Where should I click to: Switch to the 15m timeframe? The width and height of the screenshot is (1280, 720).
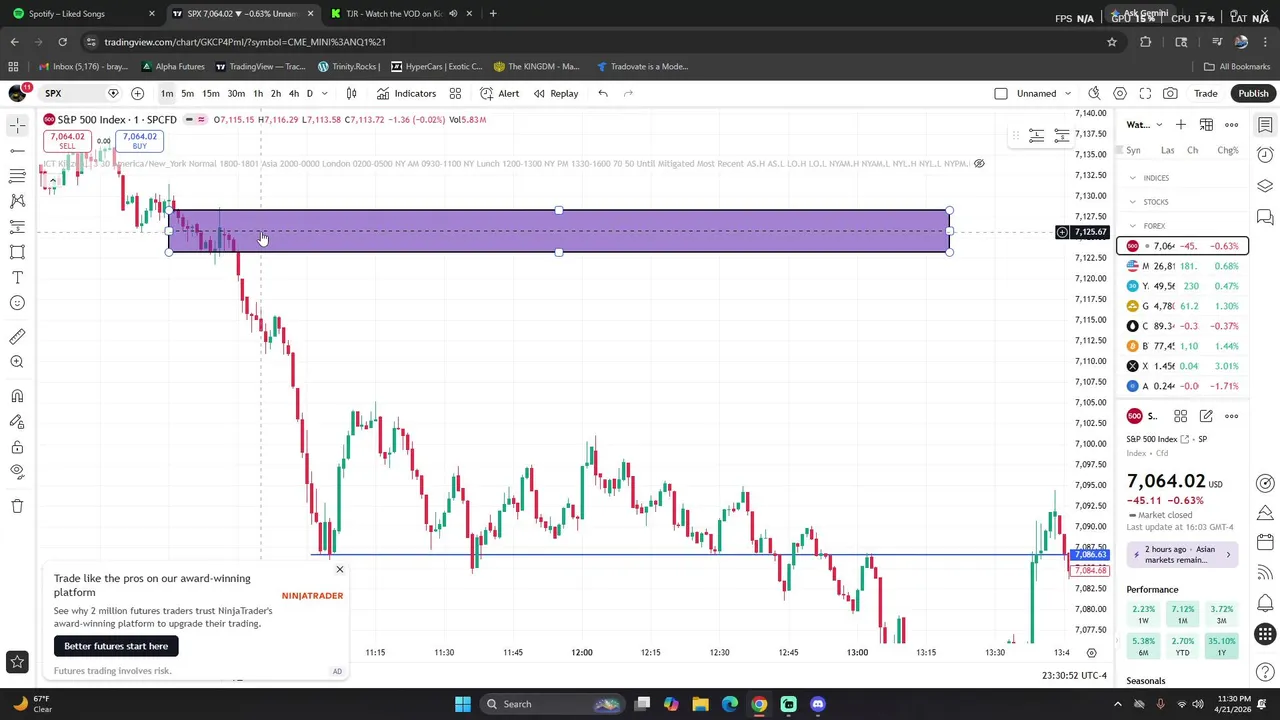211,94
